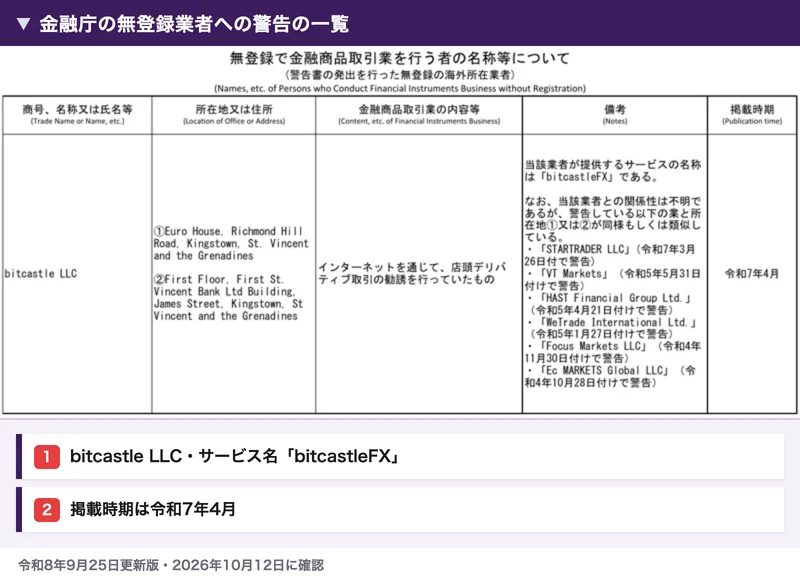Click note entry 「VT Markets」
Screen dimensions: 800x586
point(612,279)
